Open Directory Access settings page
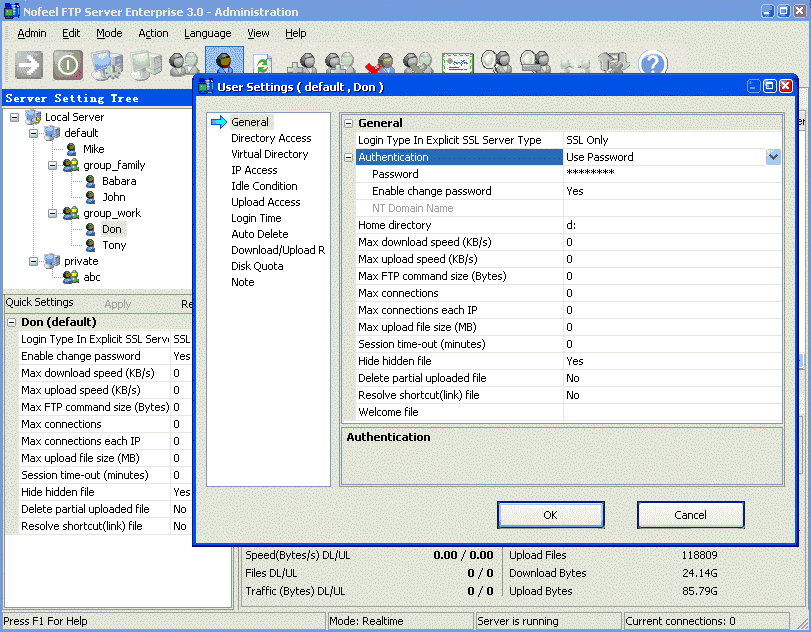 coord(271,138)
